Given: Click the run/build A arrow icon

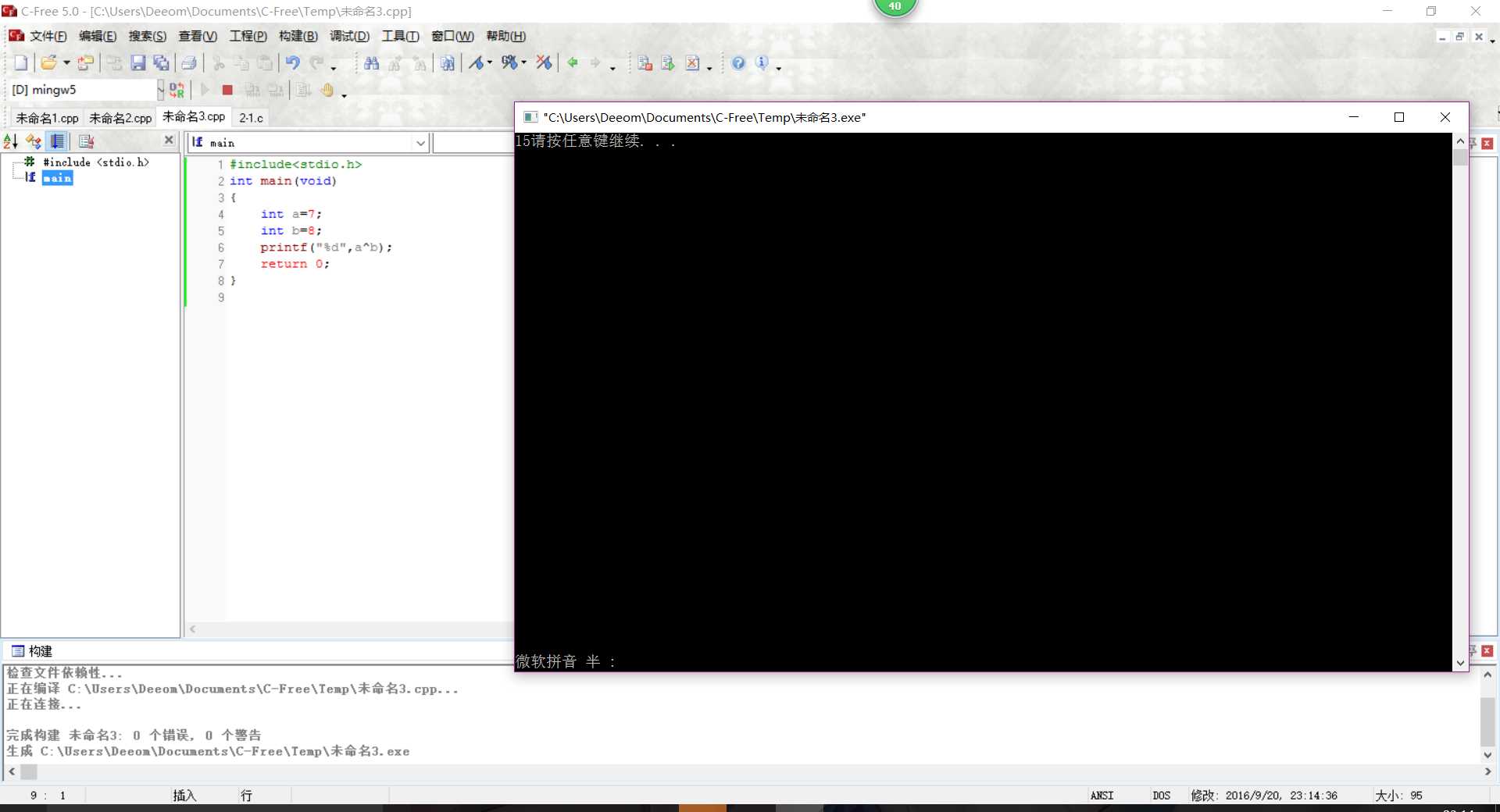Looking at the screenshot, I should click(x=476, y=63).
